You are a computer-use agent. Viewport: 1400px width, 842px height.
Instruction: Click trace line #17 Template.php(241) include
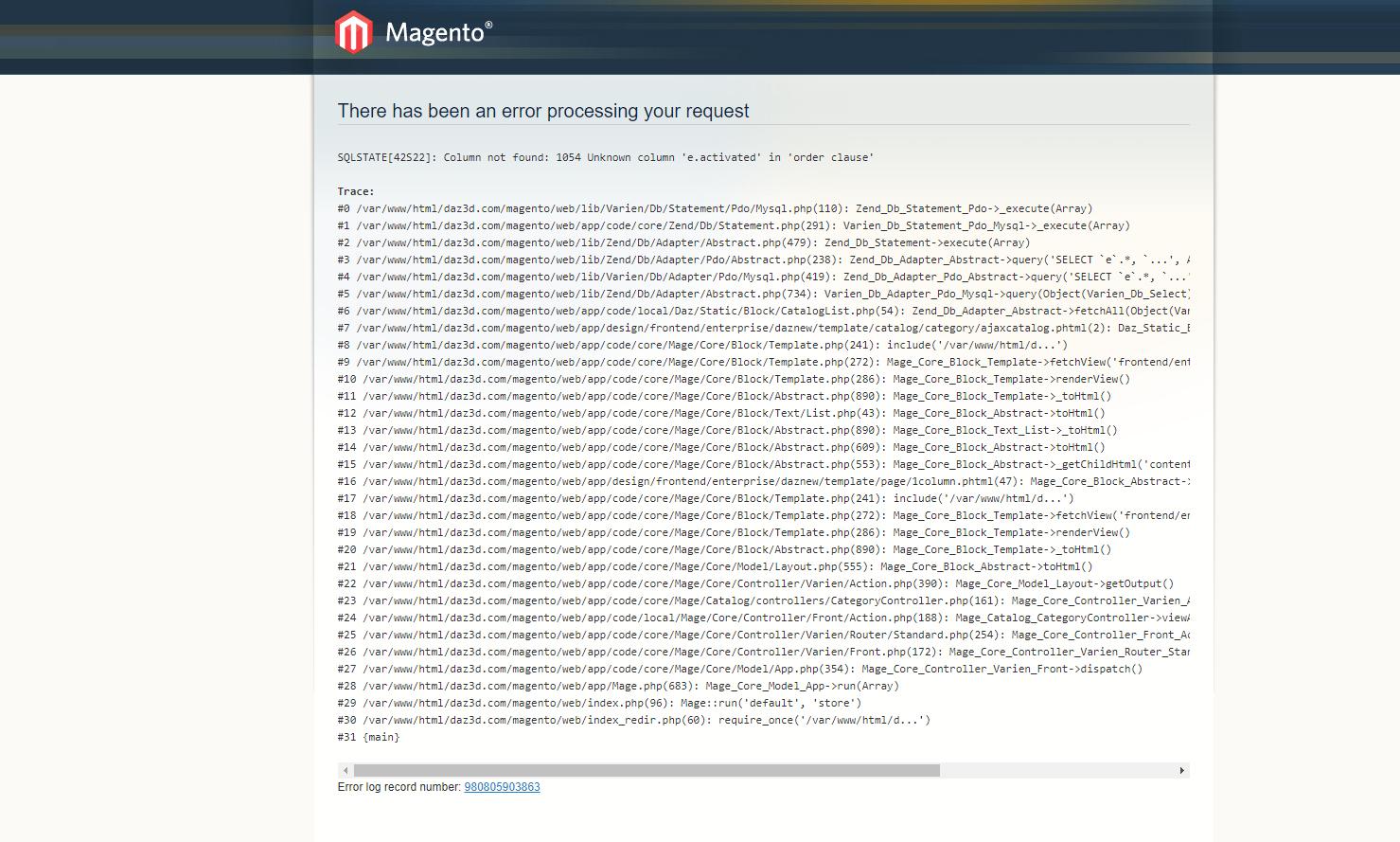point(705,498)
